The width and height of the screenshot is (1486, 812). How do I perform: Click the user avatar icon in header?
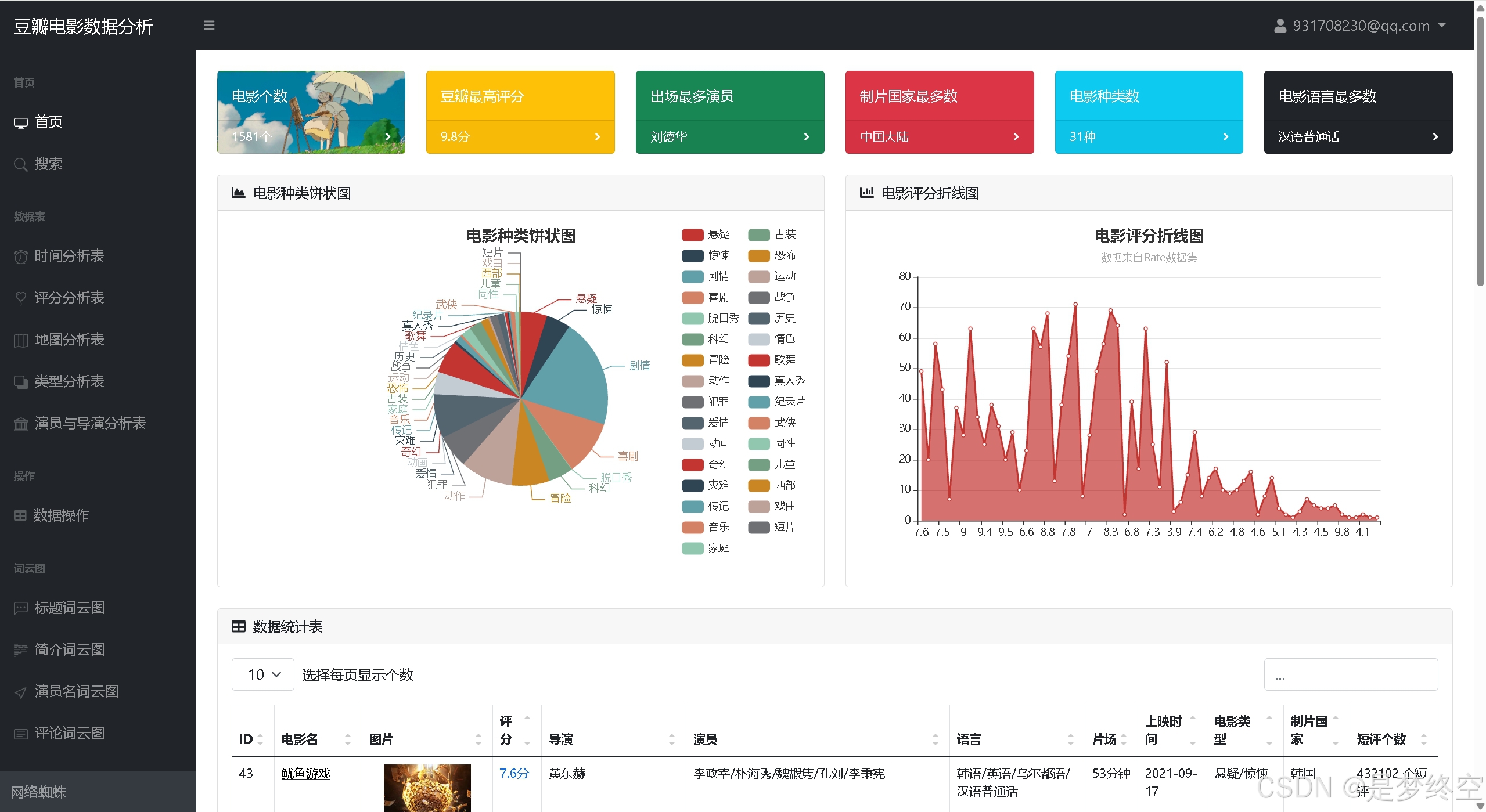click(1280, 26)
